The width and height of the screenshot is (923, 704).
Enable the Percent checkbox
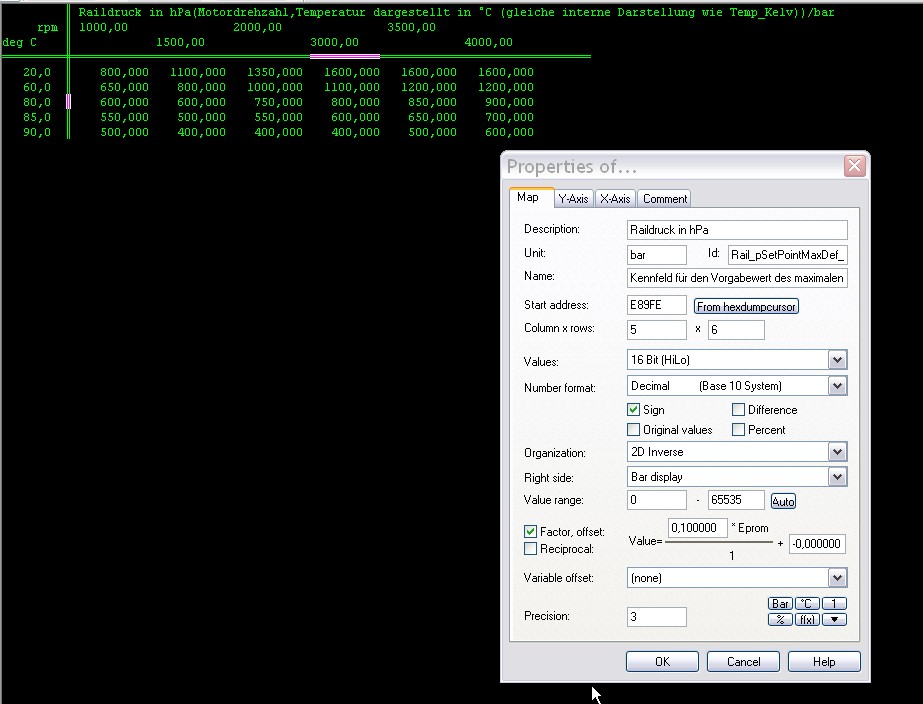pos(738,430)
